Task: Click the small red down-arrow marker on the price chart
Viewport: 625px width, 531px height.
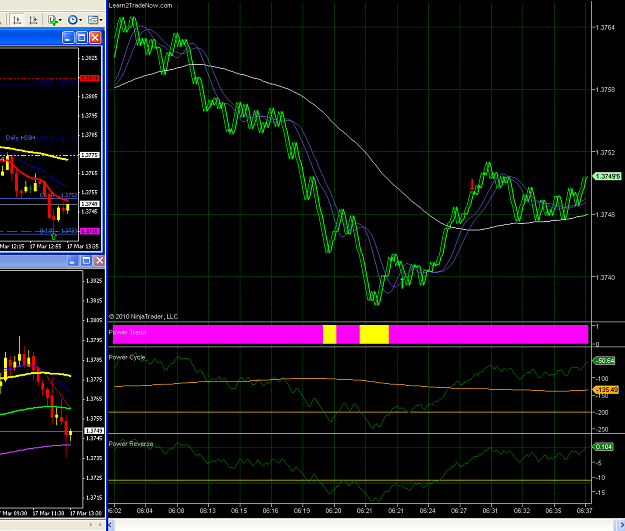Action: tap(472, 185)
